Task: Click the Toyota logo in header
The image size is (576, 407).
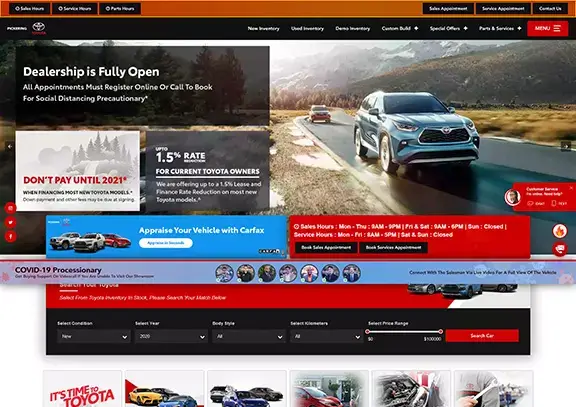Action: point(39,28)
